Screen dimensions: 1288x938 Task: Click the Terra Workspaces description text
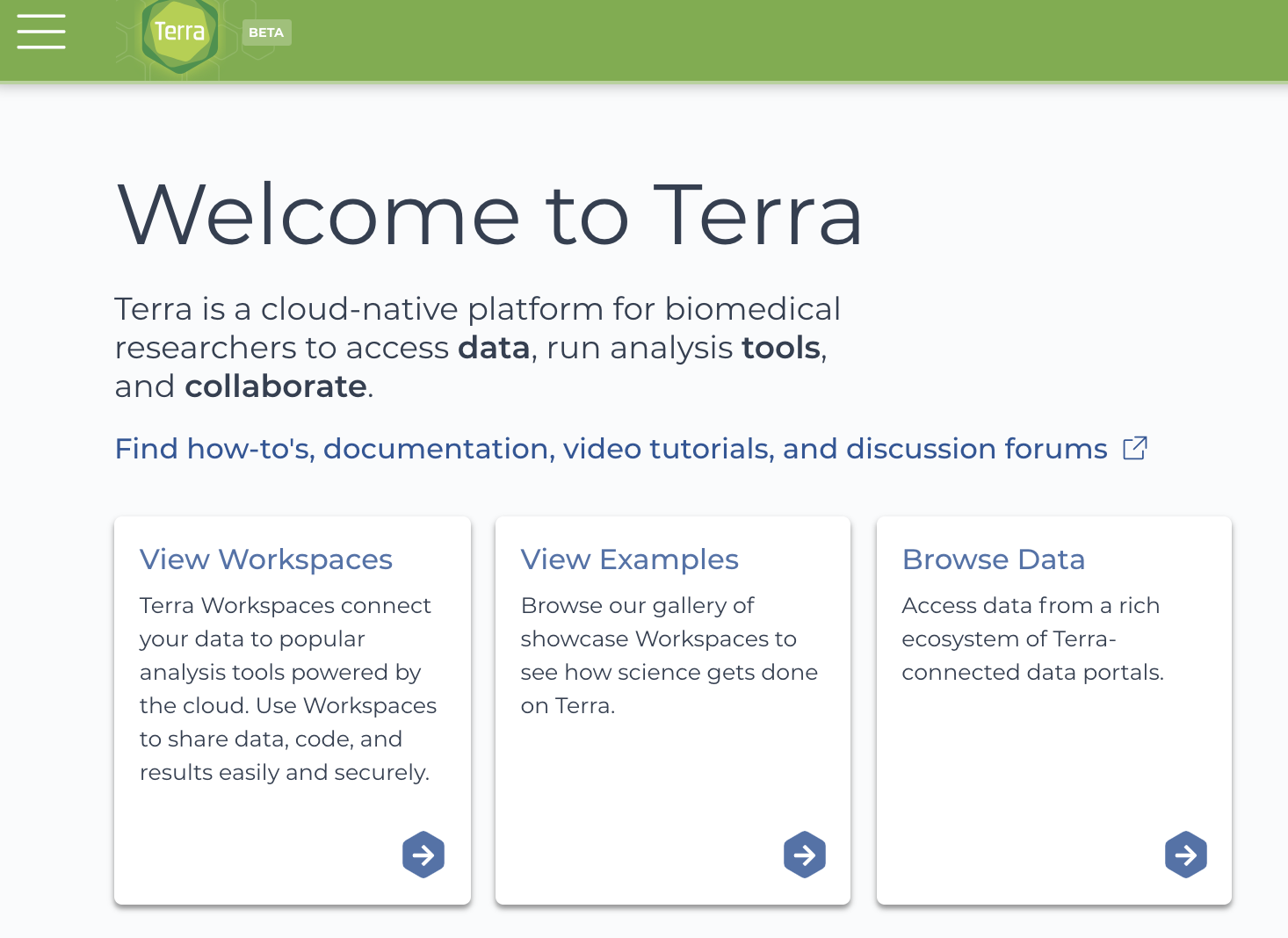[x=288, y=689]
